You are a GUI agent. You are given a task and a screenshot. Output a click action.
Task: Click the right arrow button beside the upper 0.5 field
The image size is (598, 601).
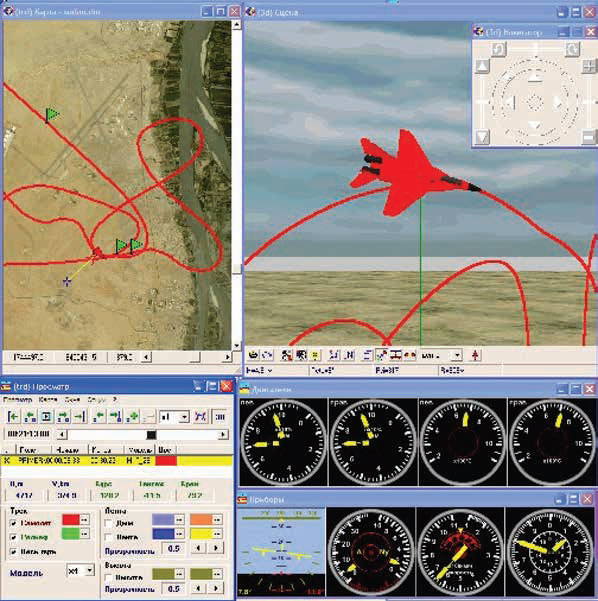pyautogui.click(x=216, y=548)
